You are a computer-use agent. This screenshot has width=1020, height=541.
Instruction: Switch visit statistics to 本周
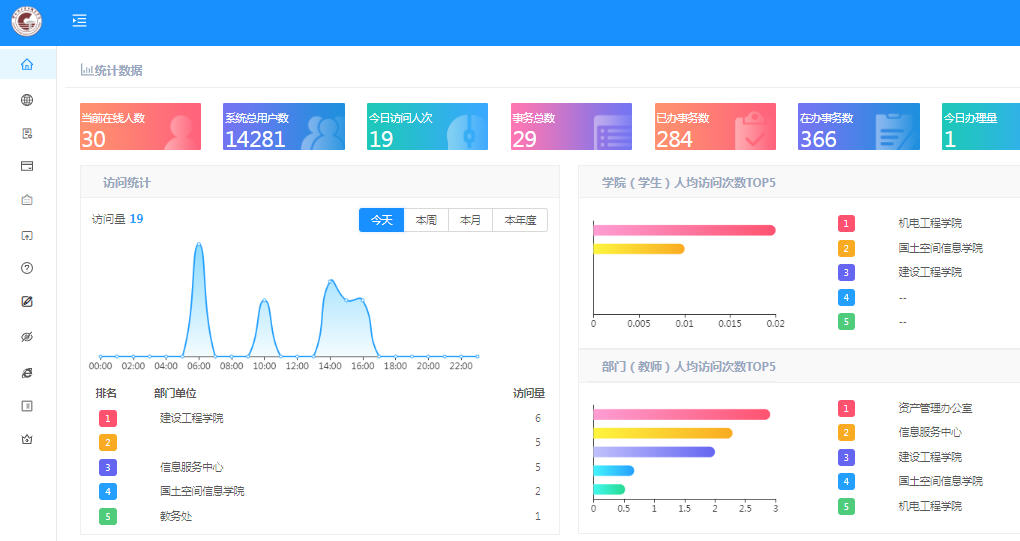coord(426,220)
